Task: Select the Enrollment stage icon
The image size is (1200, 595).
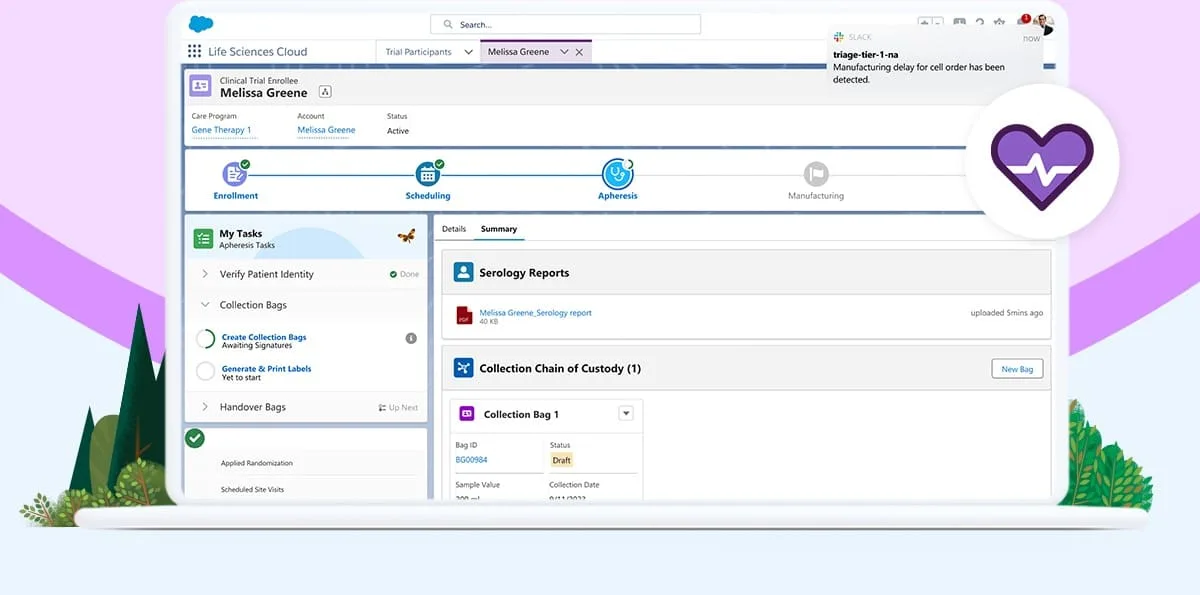Action: (x=235, y=174)
